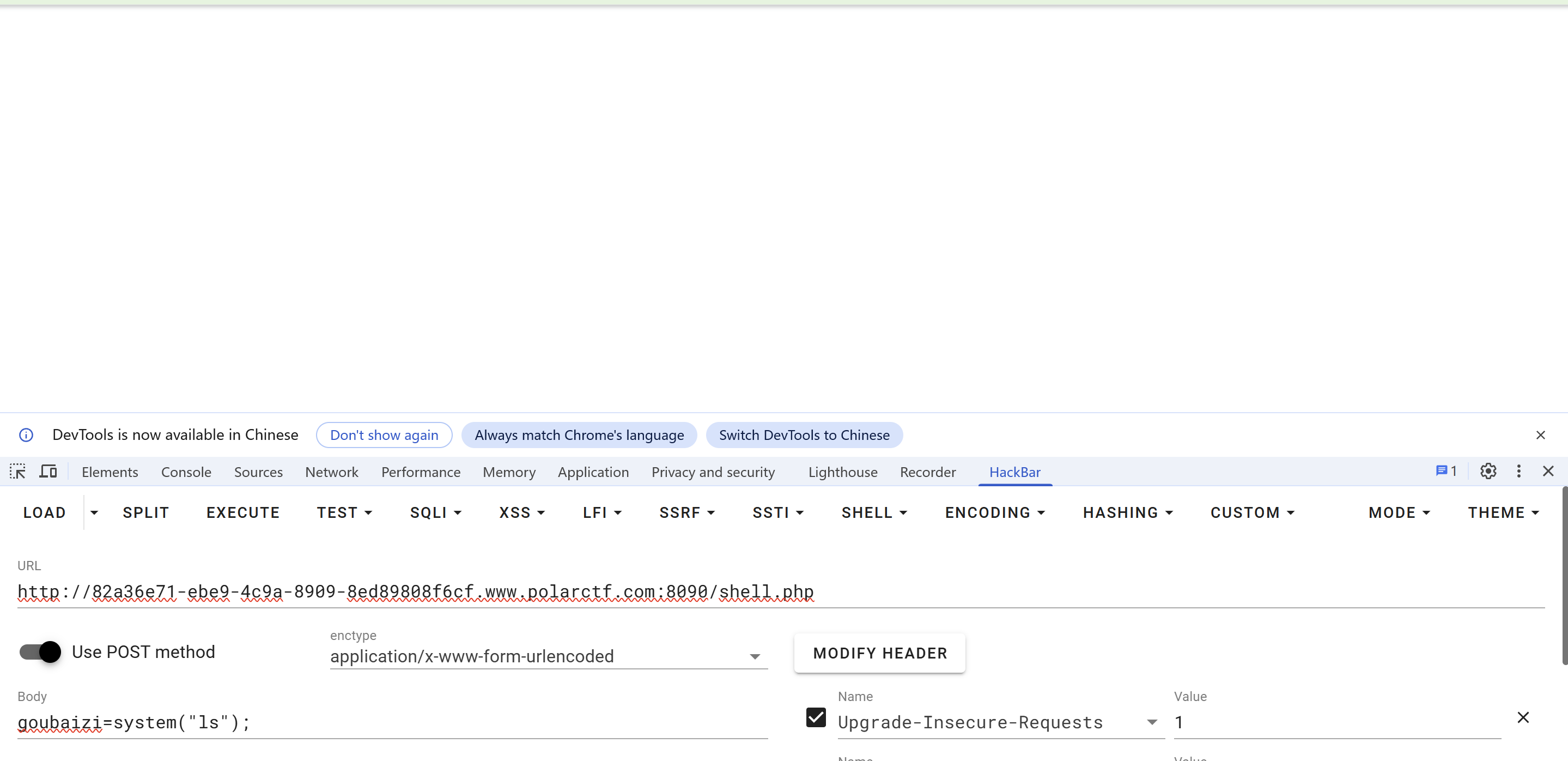Open DevTools settings gear icon

click(x=1488, y=471)
